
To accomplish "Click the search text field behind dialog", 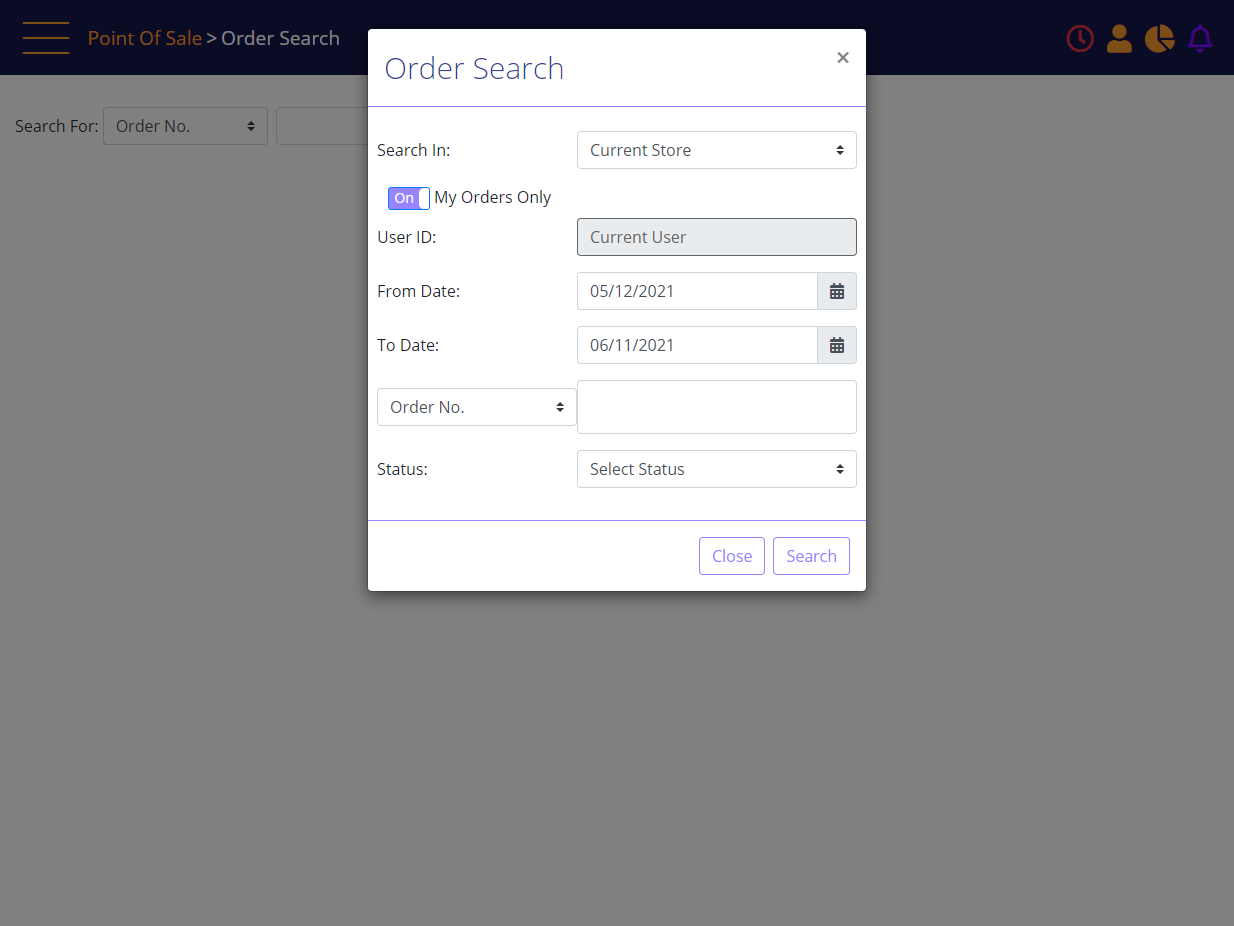I will coord(322,126).
